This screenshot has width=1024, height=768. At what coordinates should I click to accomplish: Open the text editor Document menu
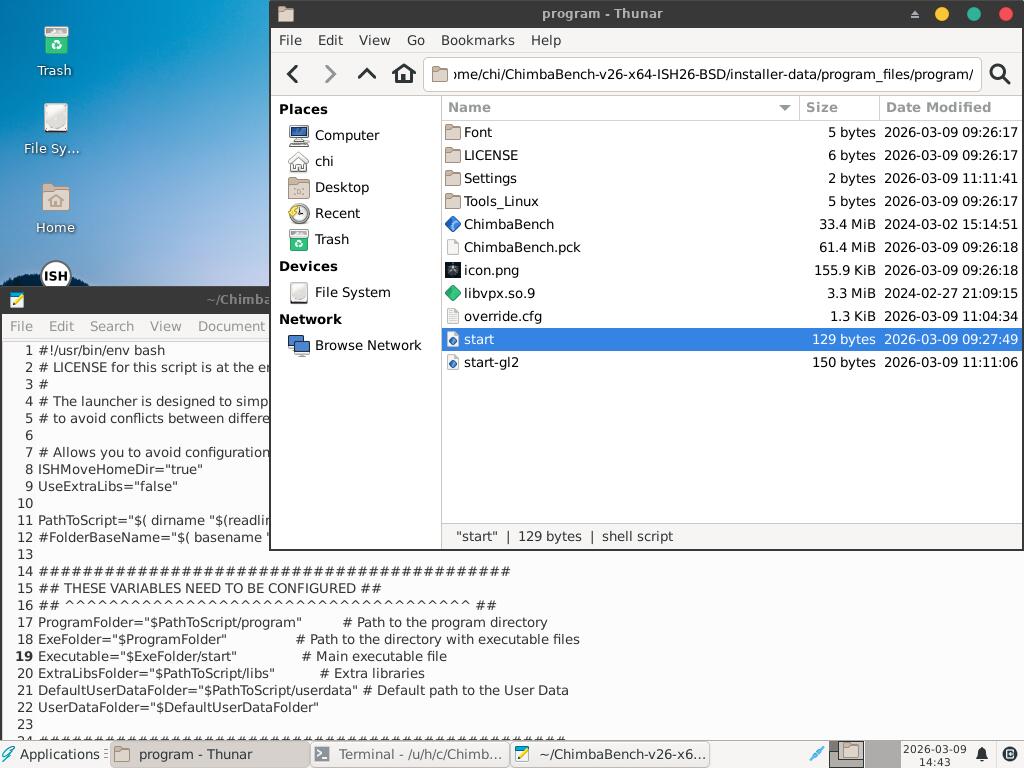click(231, 326)
